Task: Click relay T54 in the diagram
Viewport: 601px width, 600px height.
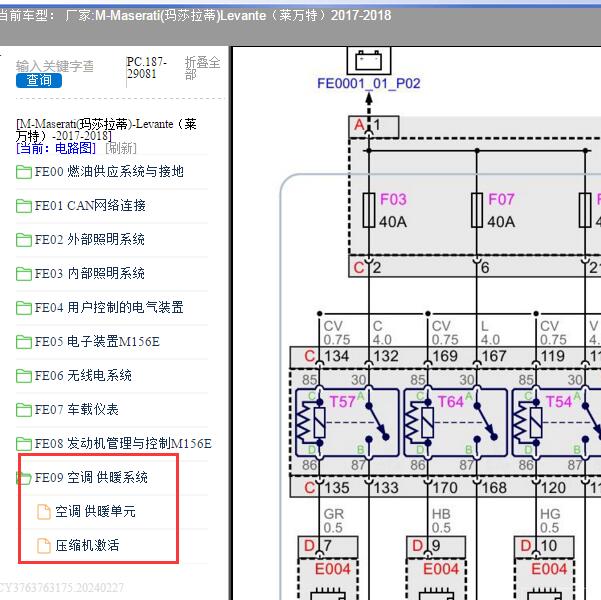Action: tap(559, 422)
